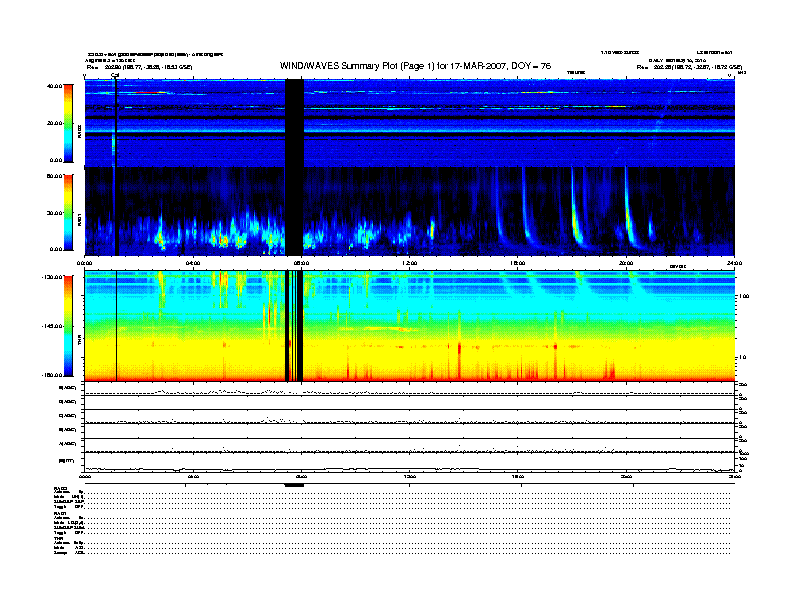This screenshot has width=792, height=612.
Task: Click the vertical TNR axis label
Action: click(79, 342)
